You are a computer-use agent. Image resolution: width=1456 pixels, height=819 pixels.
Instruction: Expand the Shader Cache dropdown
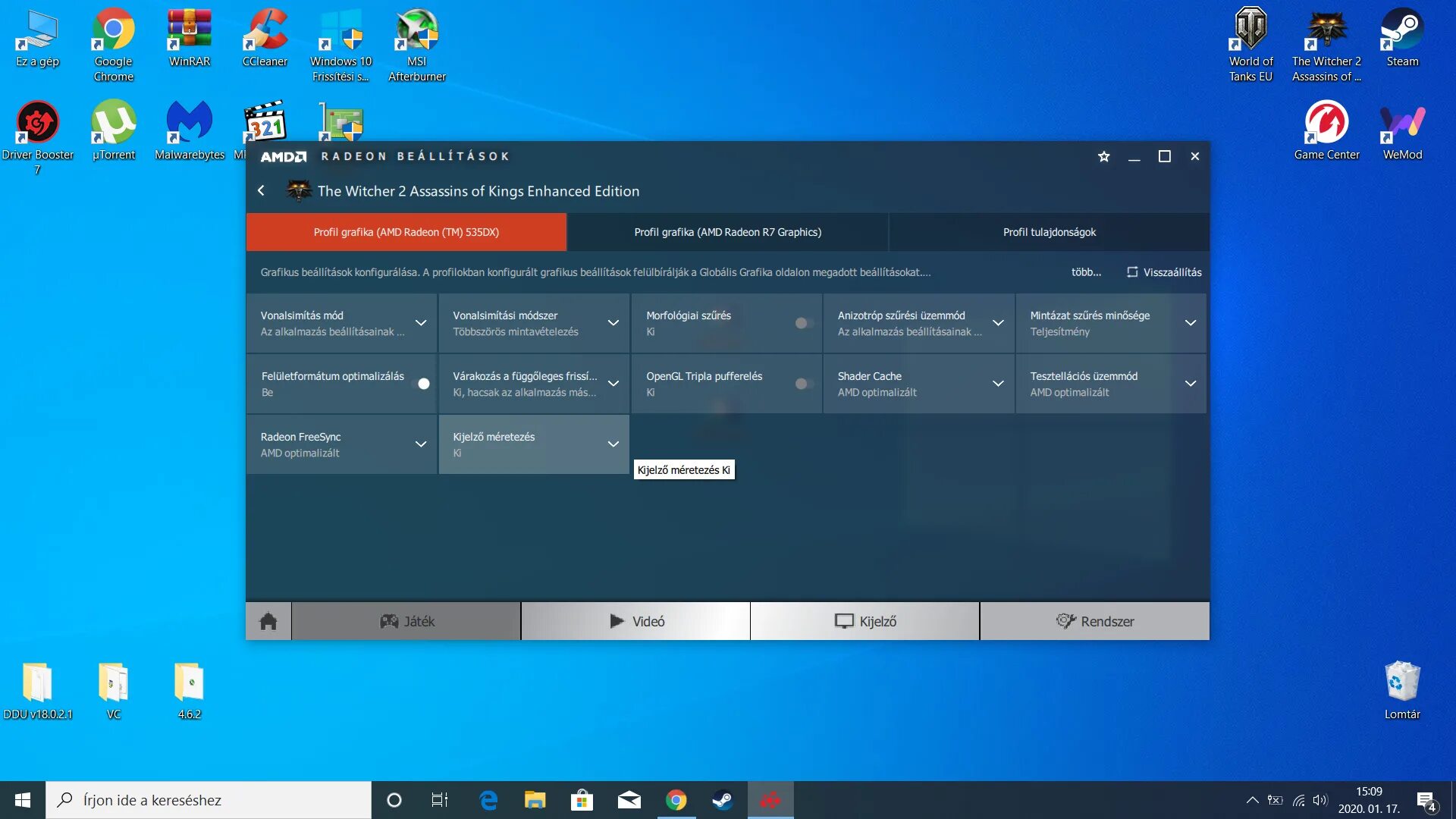[x=997, y=384]
